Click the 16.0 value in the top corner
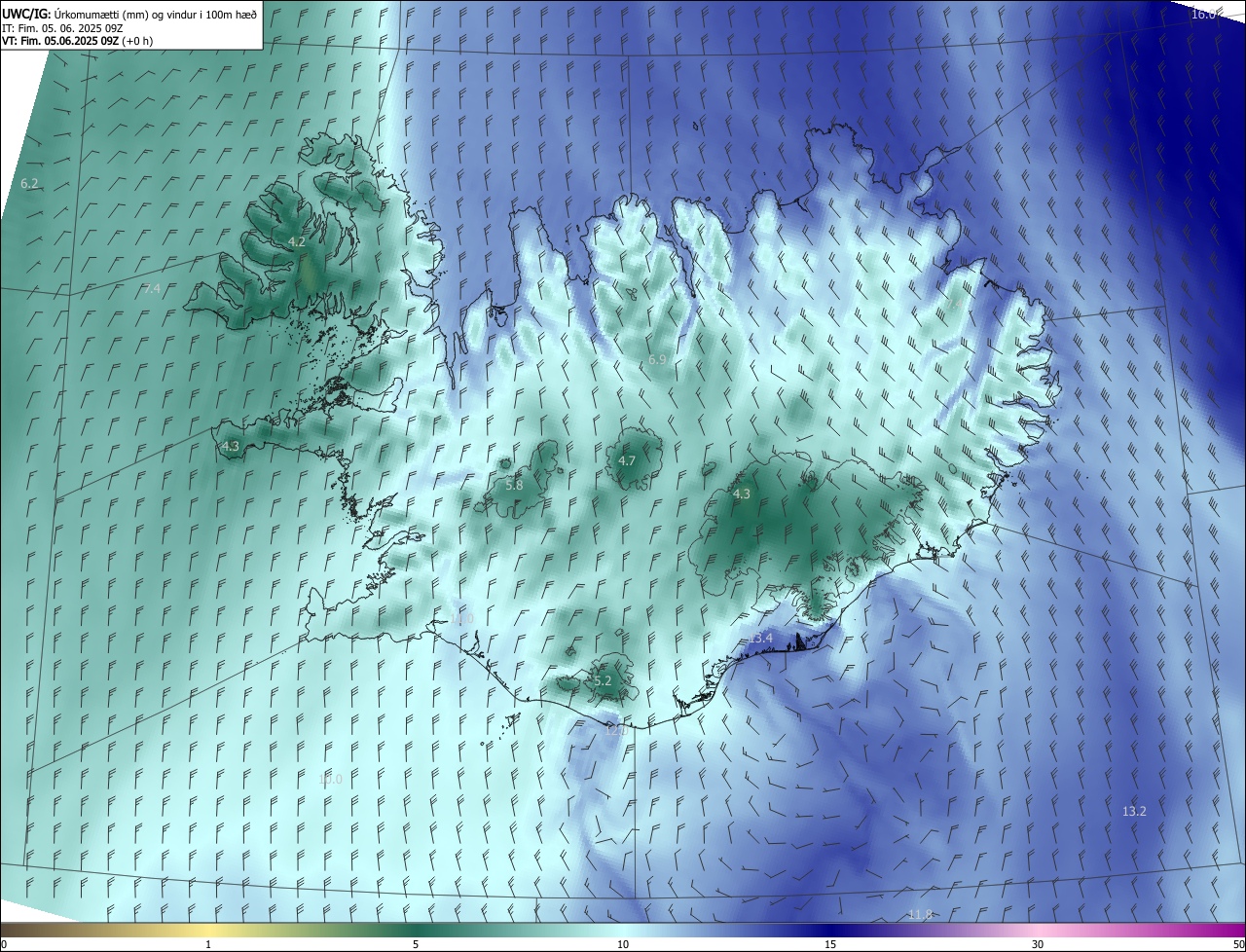Viewport: 1246px width, 952px height. (1204, 14)
